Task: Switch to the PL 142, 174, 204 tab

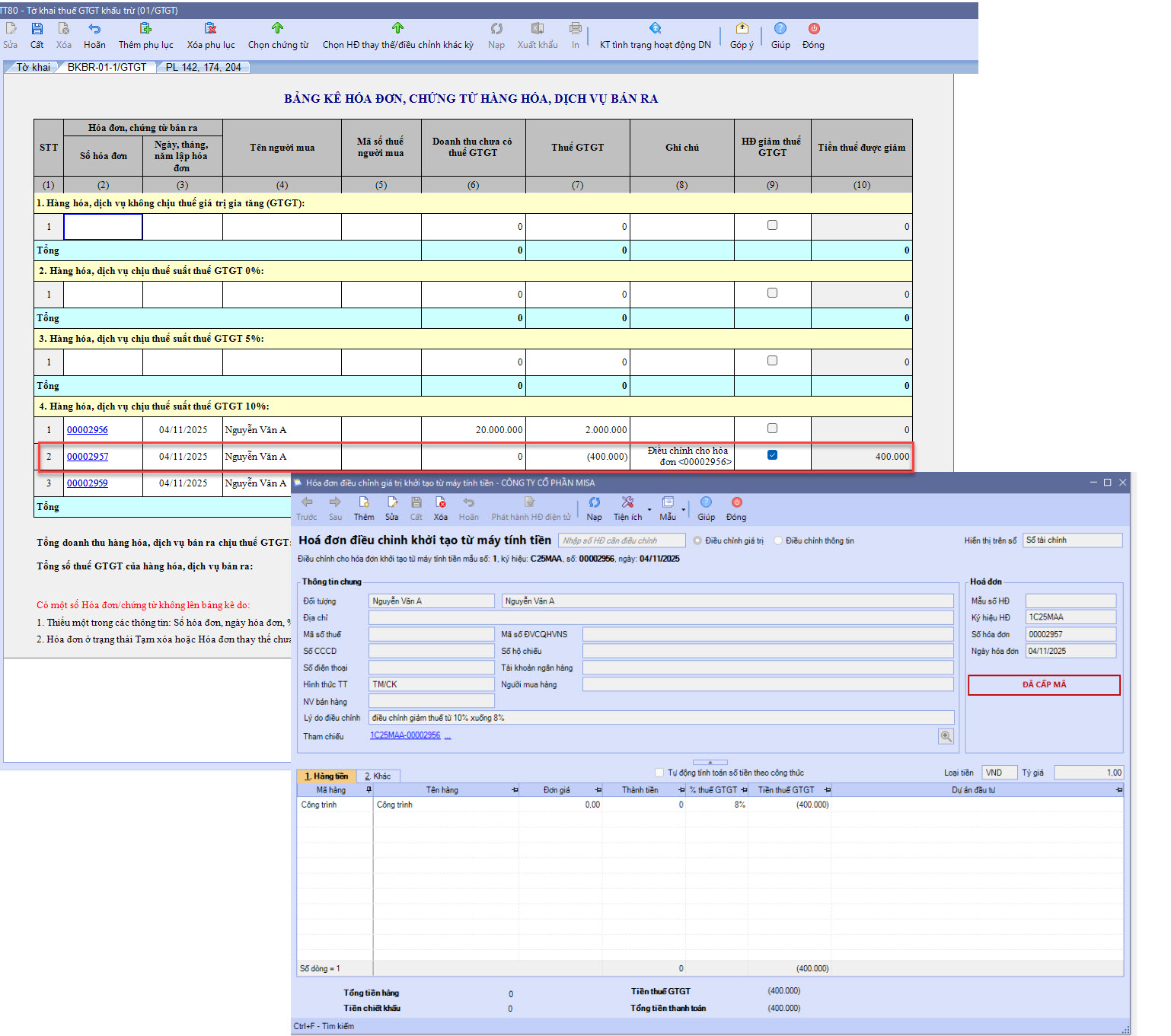Action: [203, 68]
